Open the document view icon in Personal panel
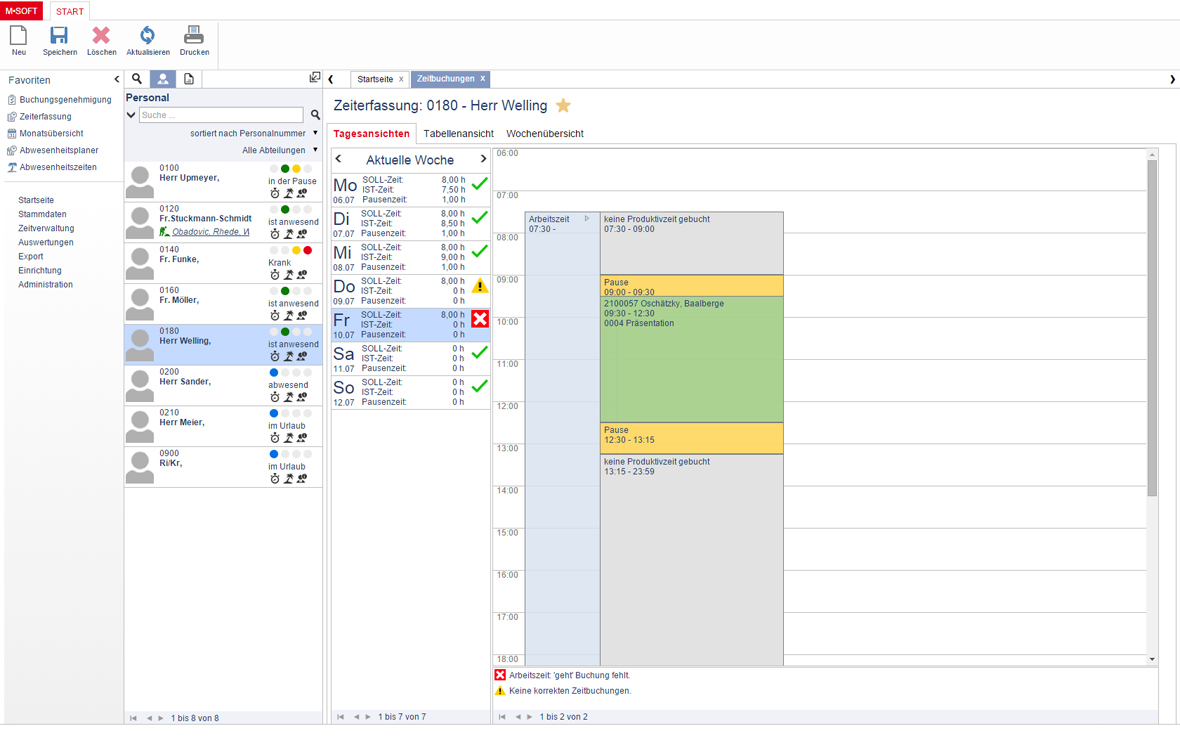The image size is (1180, 738). click(x=189, y=79)
